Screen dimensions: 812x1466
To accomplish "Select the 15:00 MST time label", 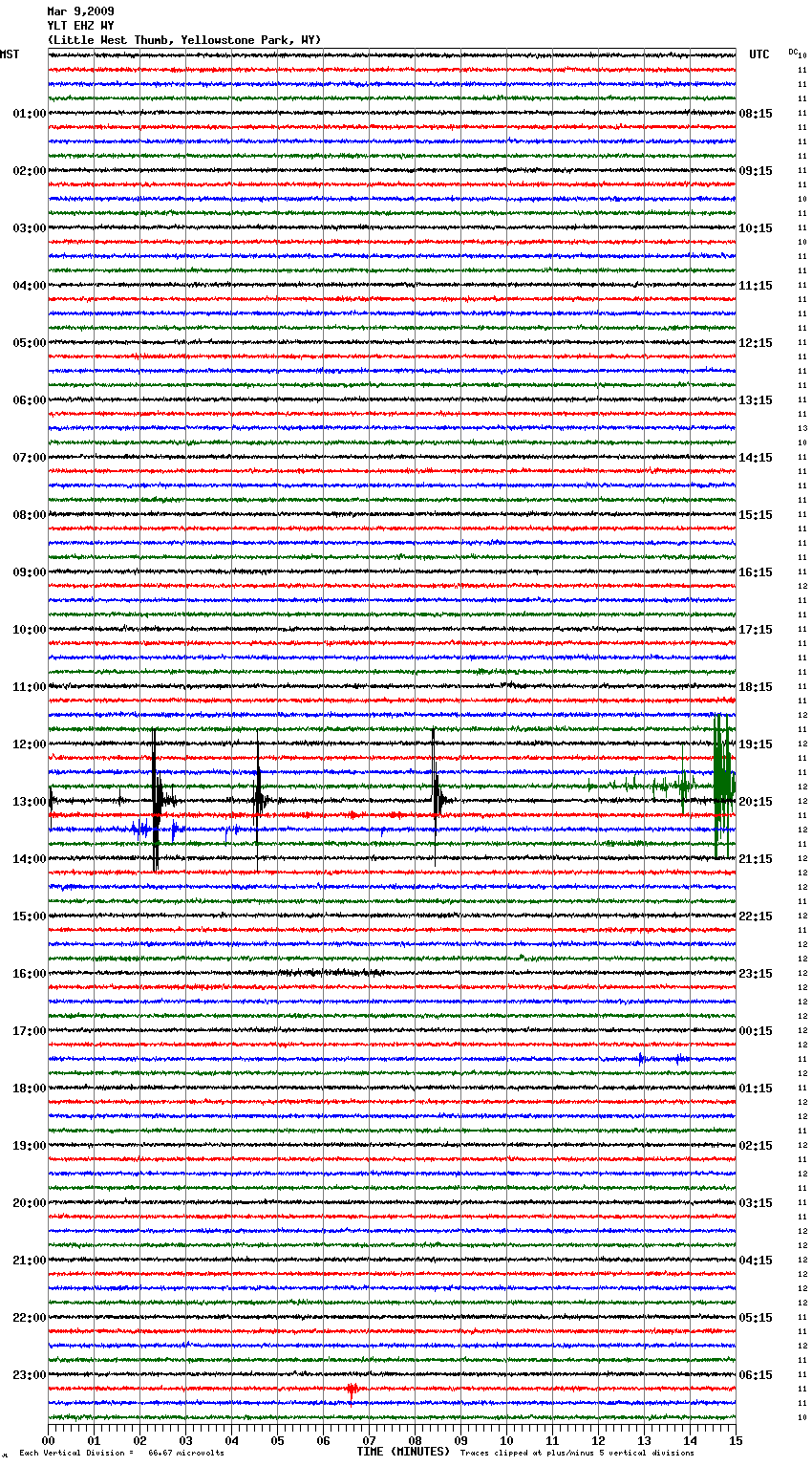I will coord(30,916).
